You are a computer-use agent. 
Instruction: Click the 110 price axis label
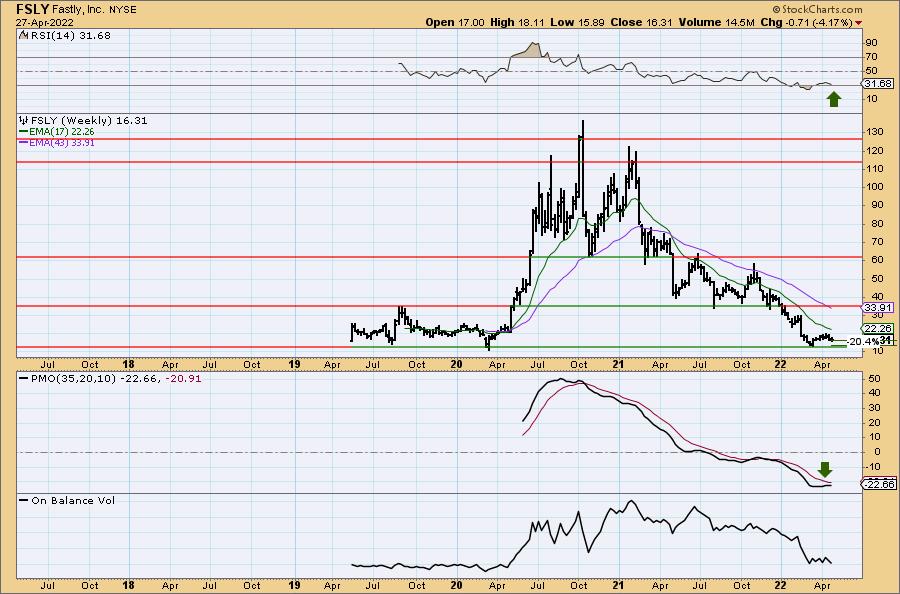[875, 169]
